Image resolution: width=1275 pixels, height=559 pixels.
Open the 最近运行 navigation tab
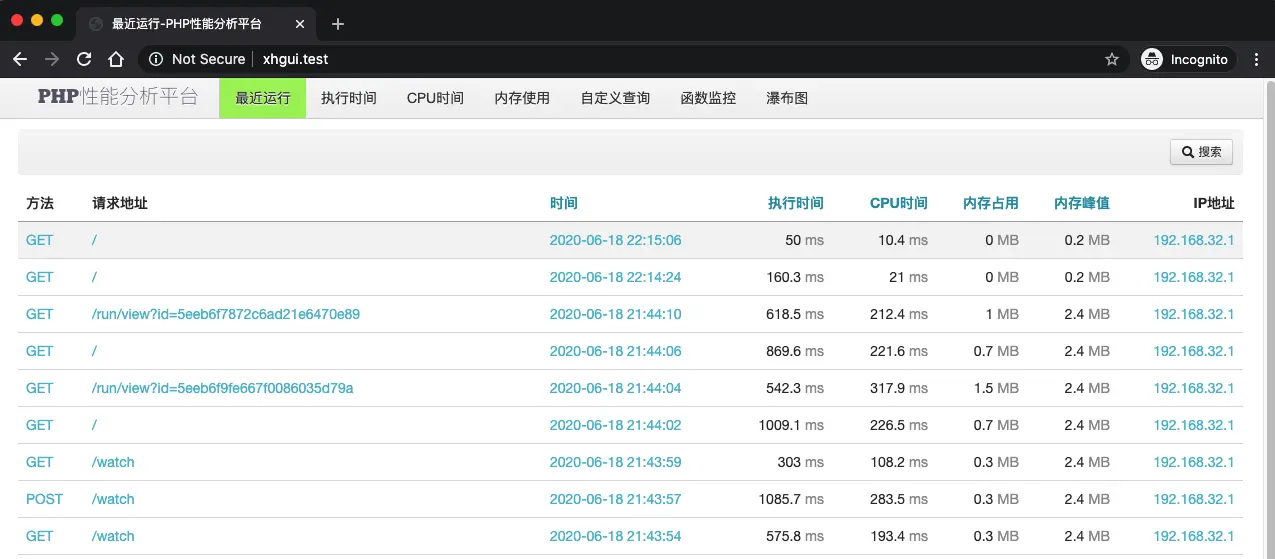pyautogui.click(x=262, y=98)
